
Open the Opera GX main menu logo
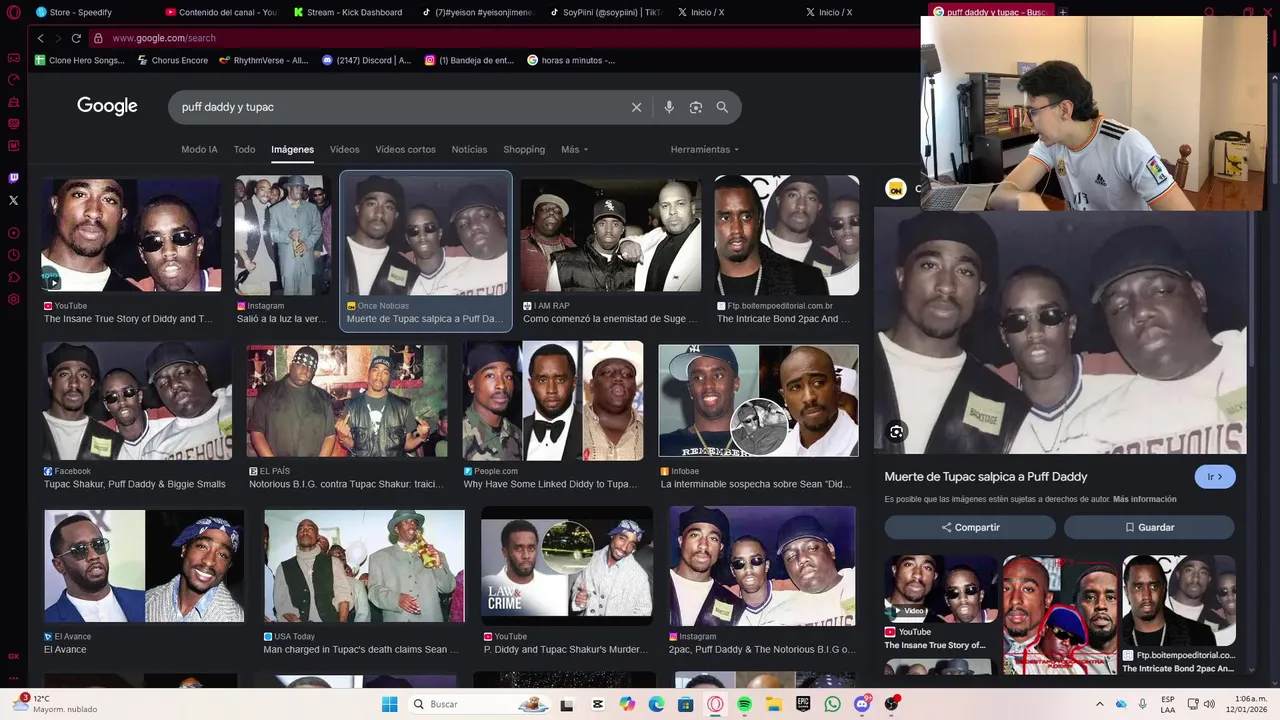coord(13,13)
